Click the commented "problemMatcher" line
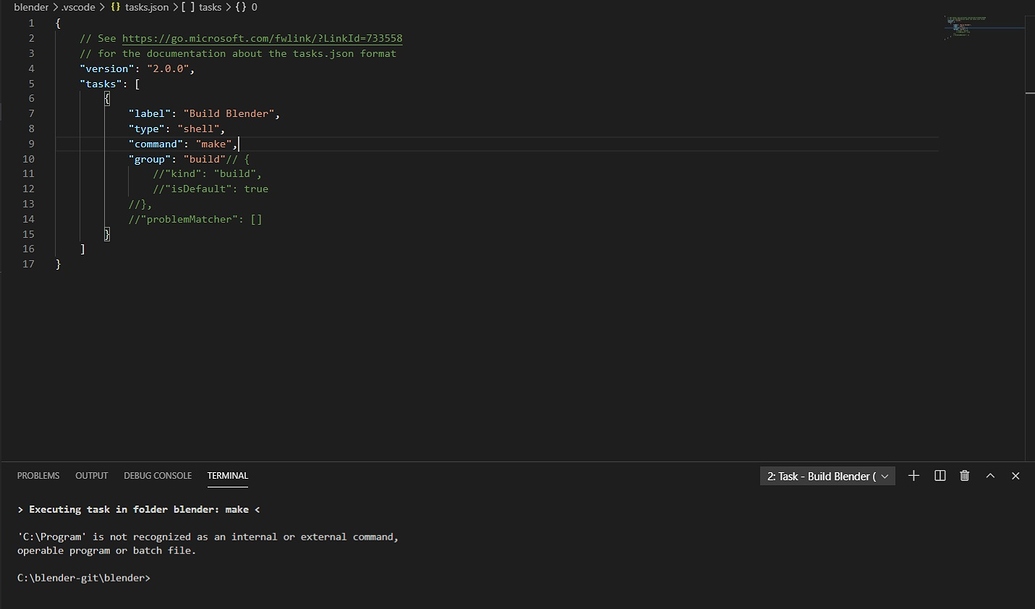The width and height of the screenshot is (1035, 609). [195, 219]
